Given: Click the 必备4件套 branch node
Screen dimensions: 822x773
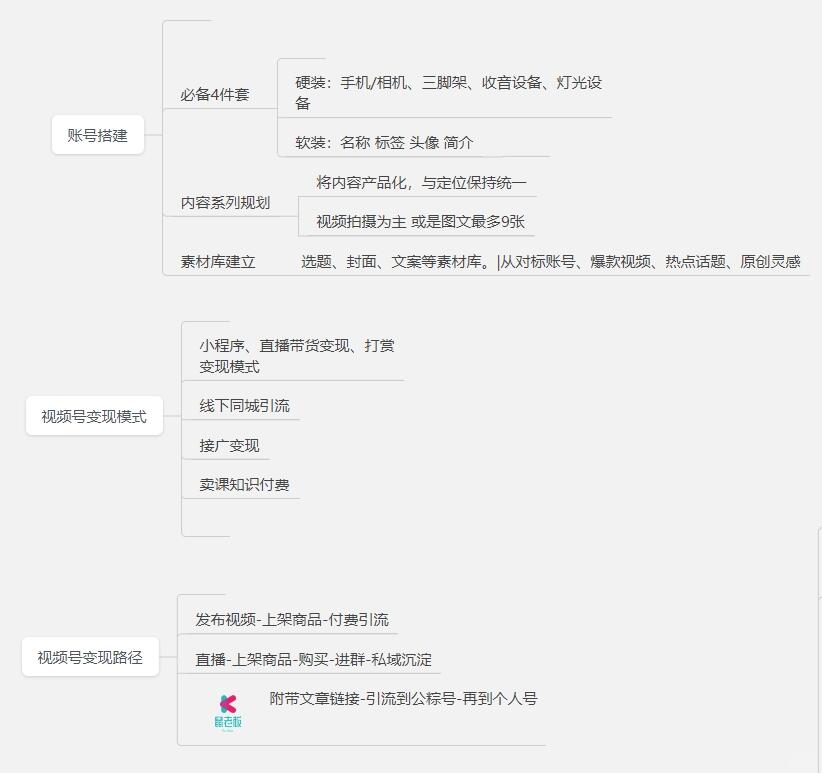Looking at the screenshot, I should 215,94.
